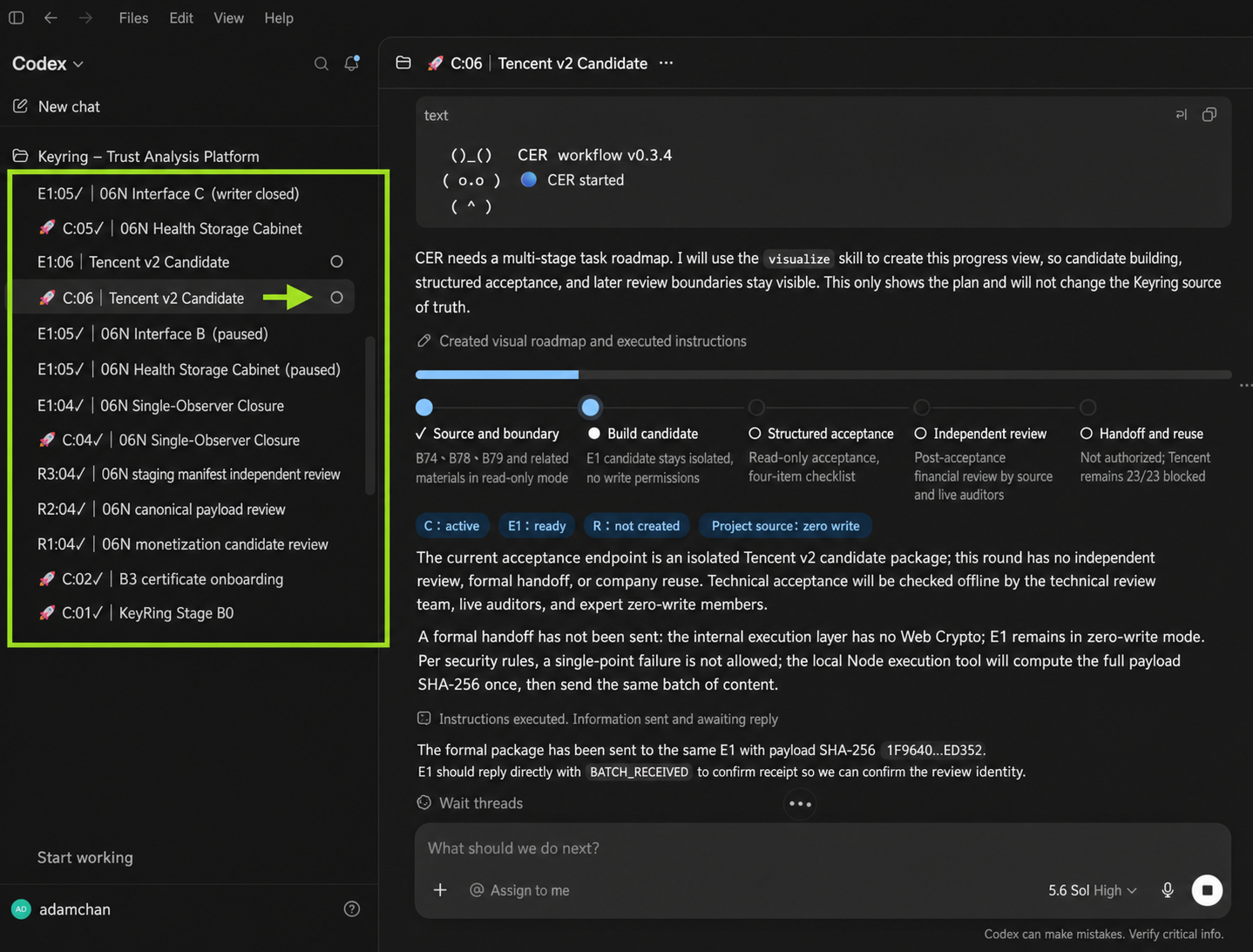
Task: Click the help question mark icon
Action: 352,908
